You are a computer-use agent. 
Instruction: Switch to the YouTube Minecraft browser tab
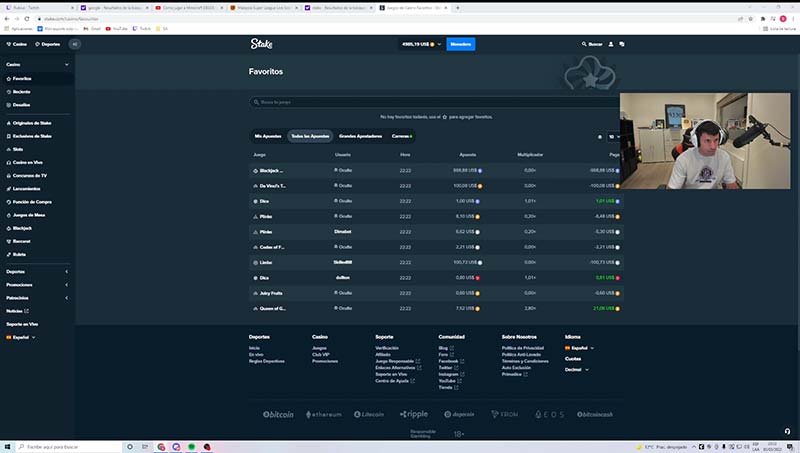188,8
